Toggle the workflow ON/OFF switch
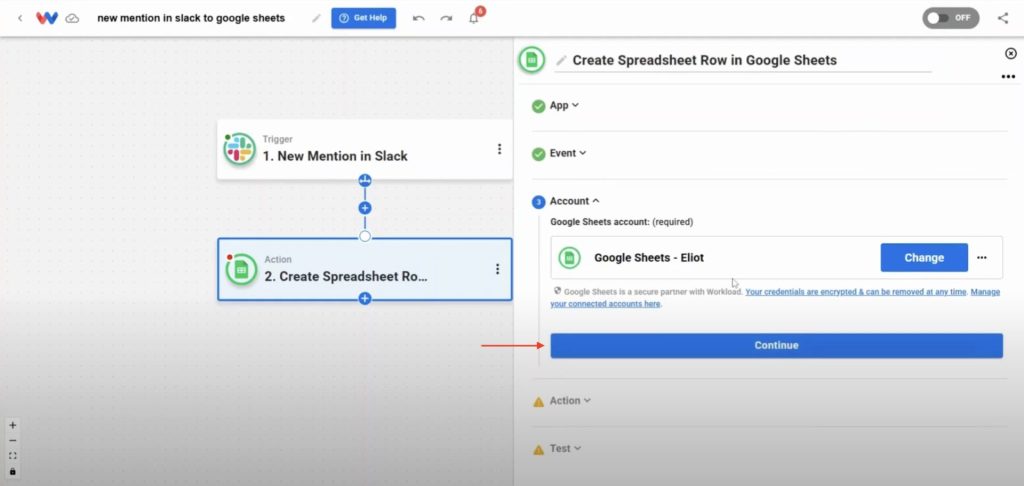Screen dimensions: 1024x486 [950, 18]
